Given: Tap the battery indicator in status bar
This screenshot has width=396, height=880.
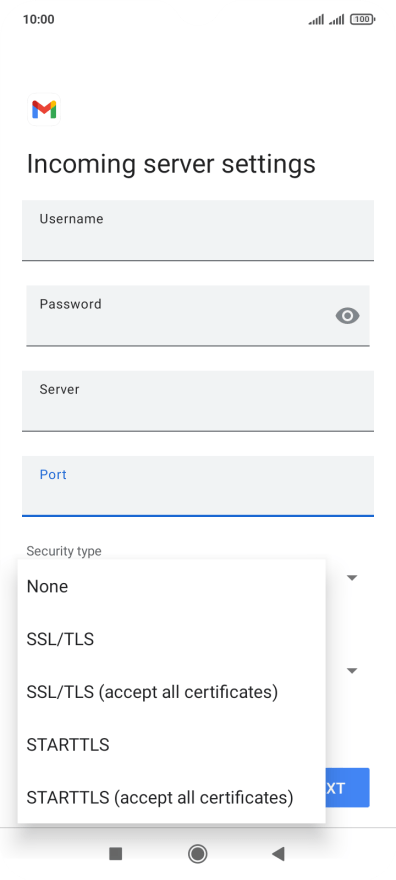Looking at the screenshot, I should [x=362, y=20].
